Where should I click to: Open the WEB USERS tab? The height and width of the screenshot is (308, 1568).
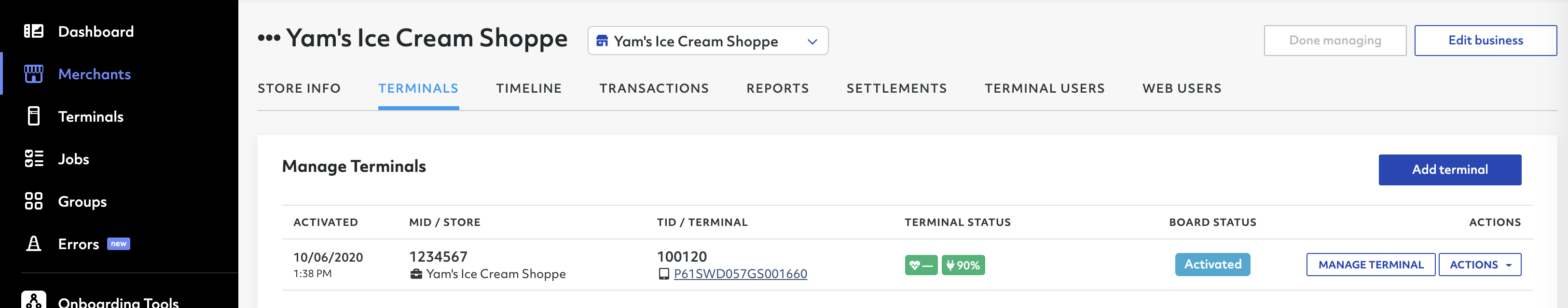1182,88
